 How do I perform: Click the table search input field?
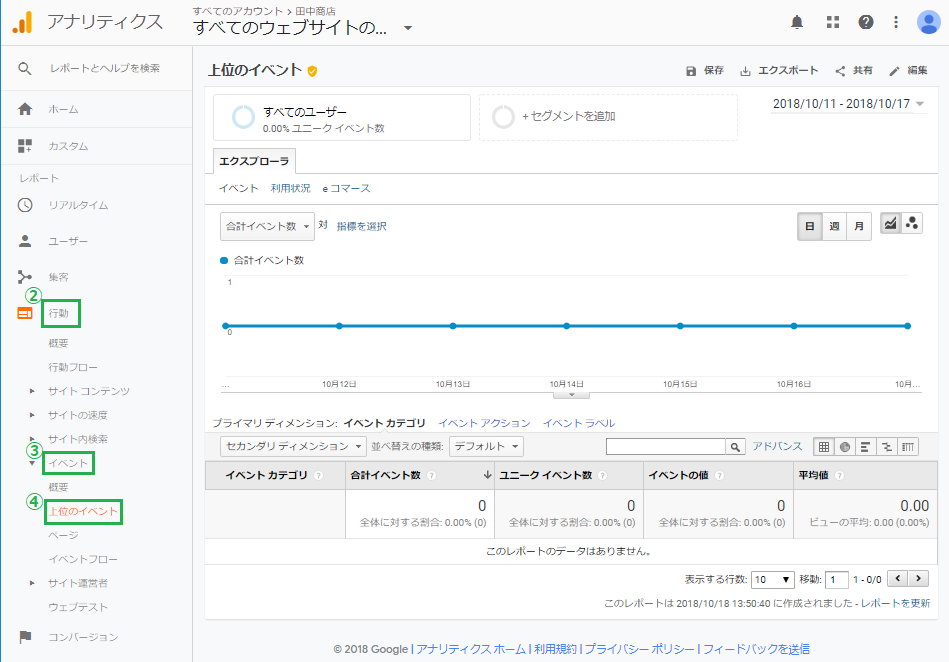click(x=666, y=447)
